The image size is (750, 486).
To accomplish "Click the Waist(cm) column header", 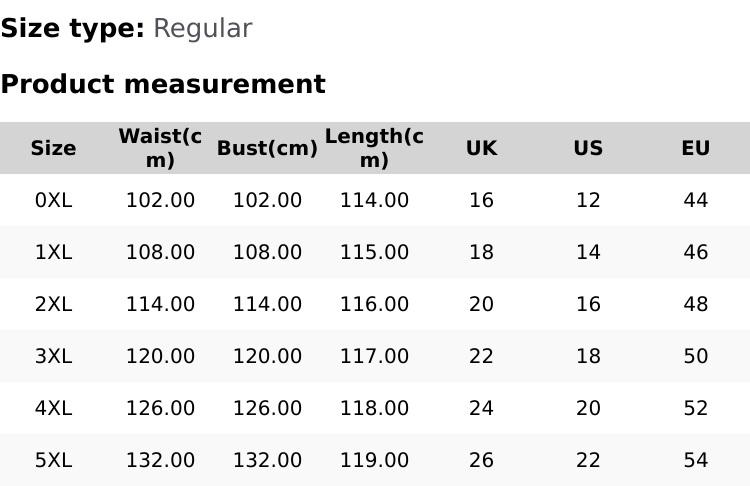I will [x=160, y=148].
